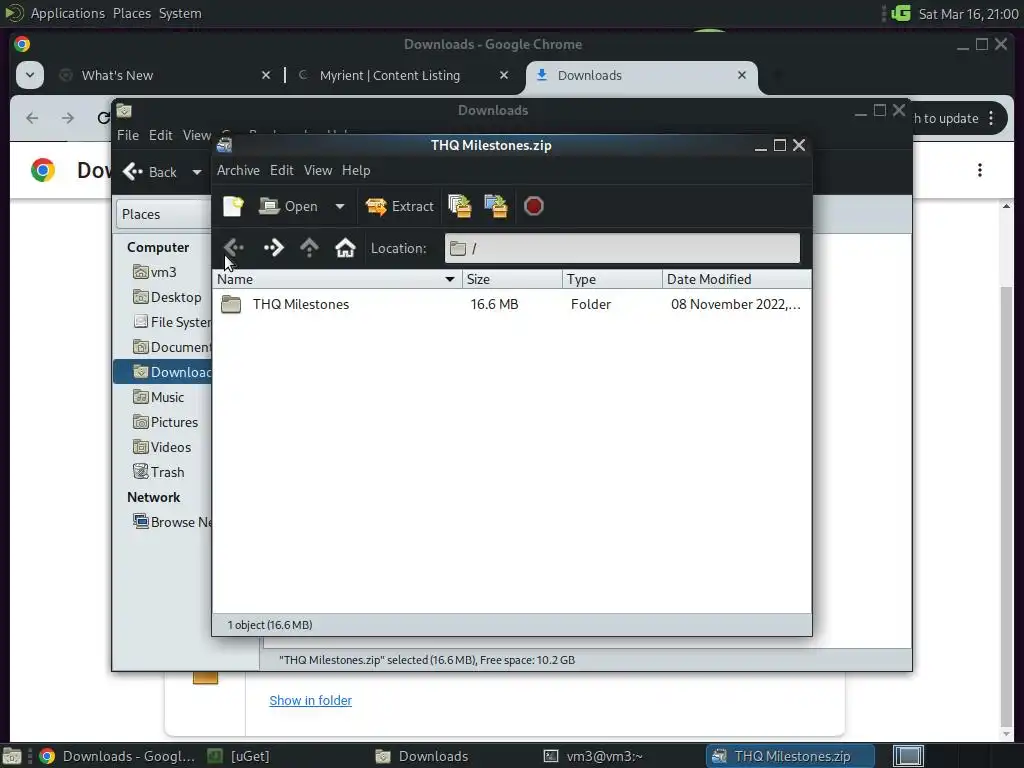The height and width of the screenshot is (768, 1024).
Task: Open the Places menu in top panel
Action: 132,14
